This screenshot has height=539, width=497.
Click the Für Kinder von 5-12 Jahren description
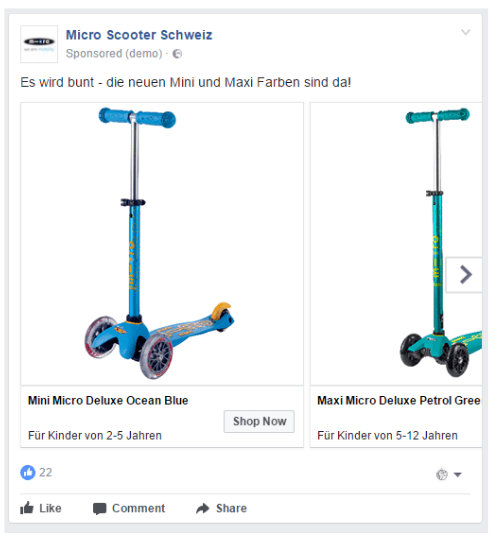pyautogui.click(x=387, y=436)
